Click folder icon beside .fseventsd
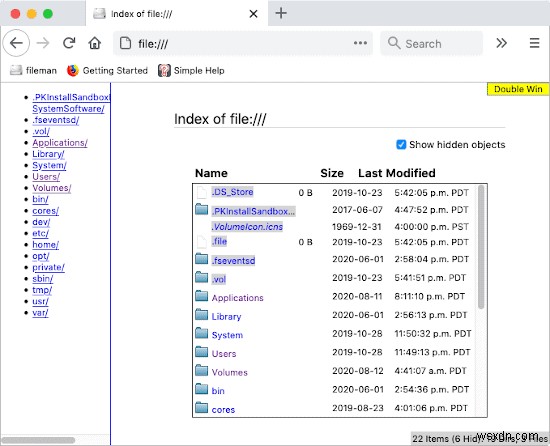Viewport: 550px width, 446px height. (x=202, y=259)
